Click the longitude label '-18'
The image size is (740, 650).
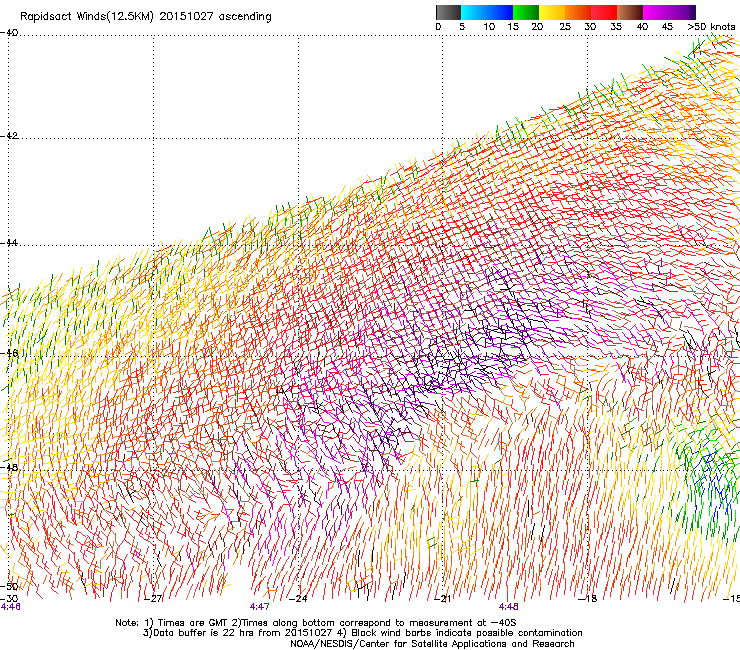(x=588, y=599)
